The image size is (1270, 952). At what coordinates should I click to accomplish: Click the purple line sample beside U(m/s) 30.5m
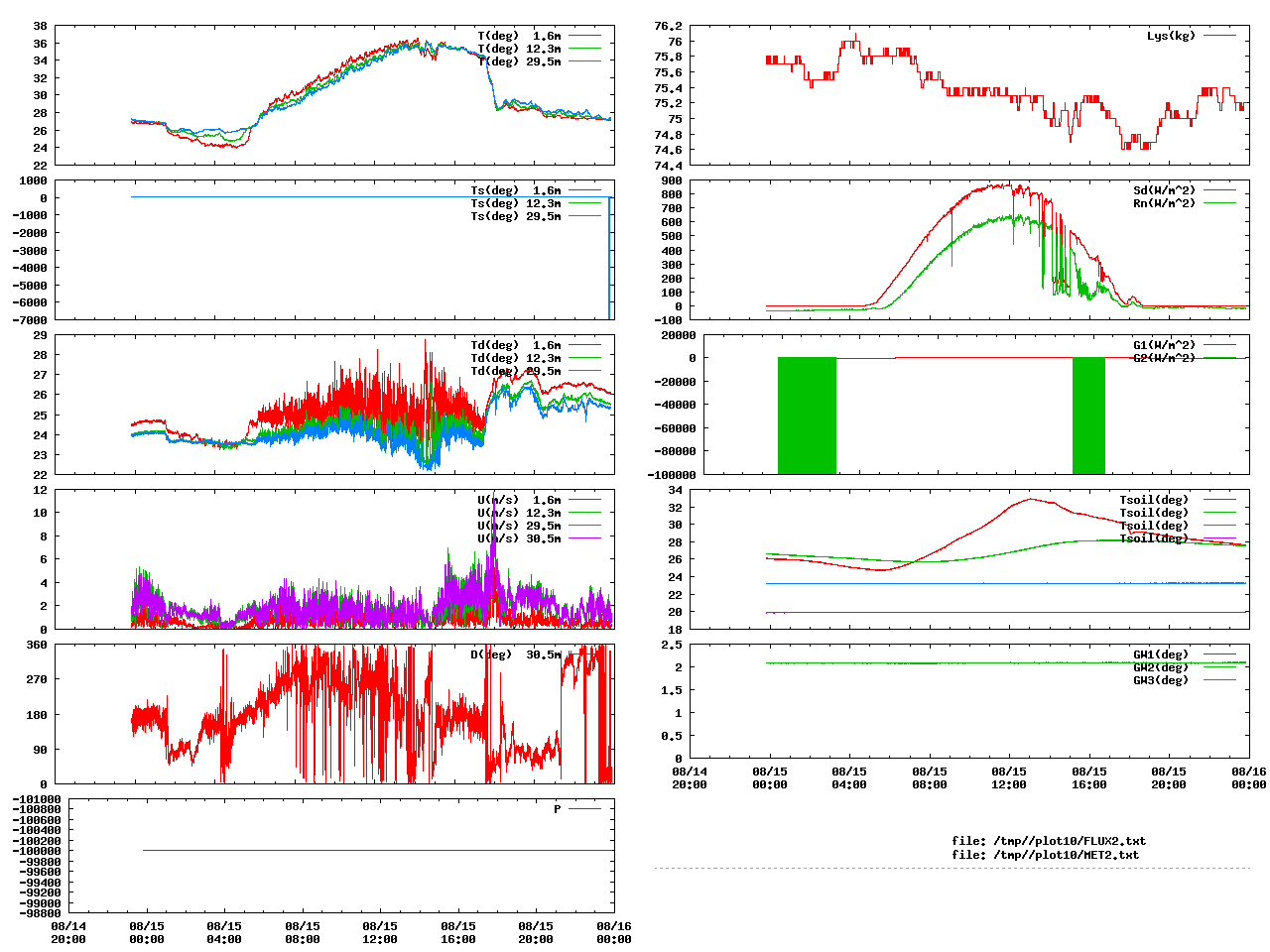[x=585, y=538]
